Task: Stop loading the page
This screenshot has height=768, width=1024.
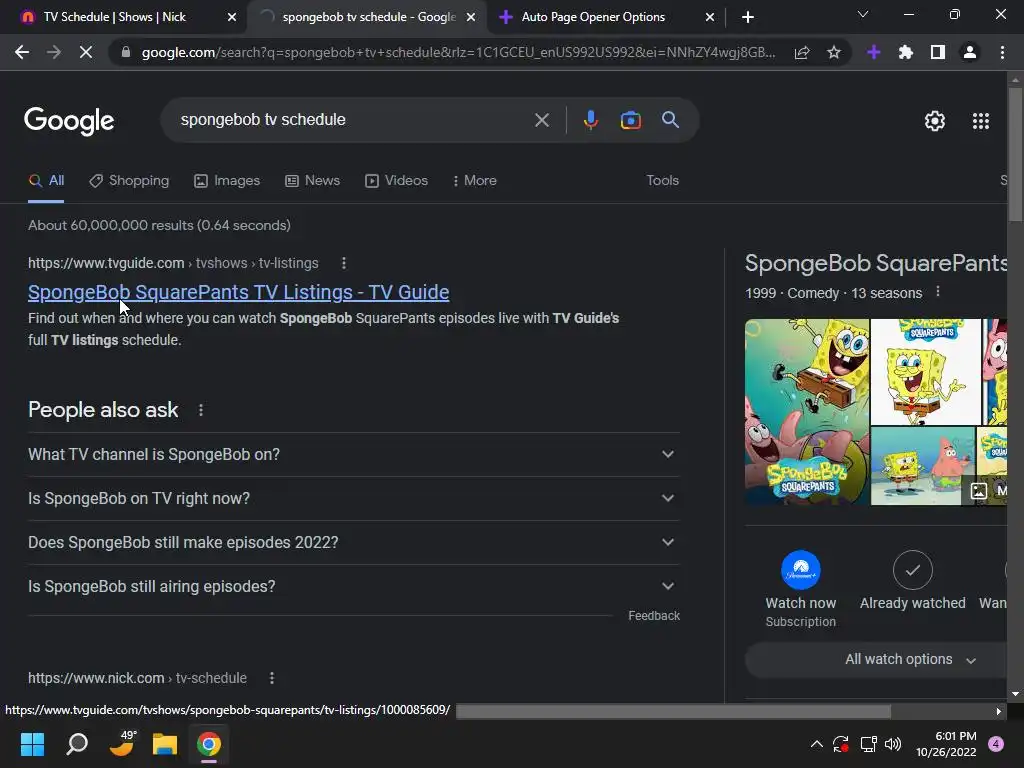Action: (x=86, y=52)
